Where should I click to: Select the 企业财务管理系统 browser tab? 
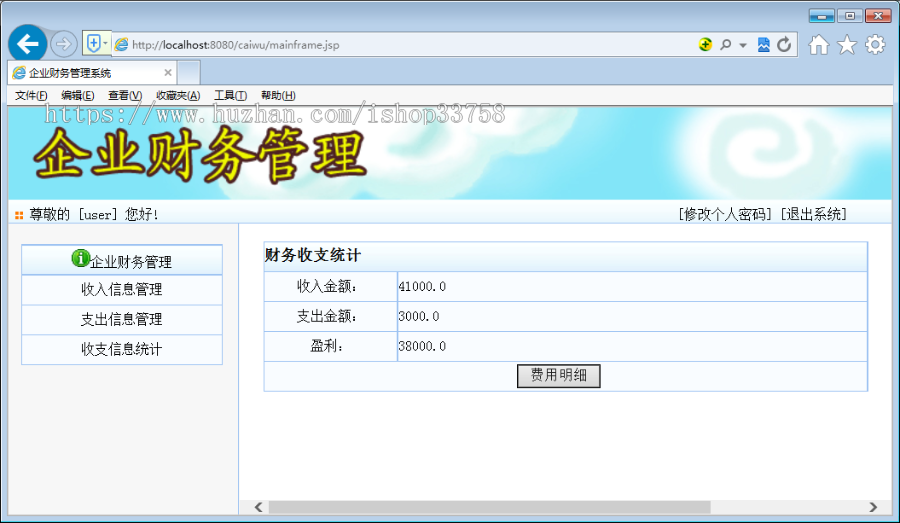(x=92, y=73)
